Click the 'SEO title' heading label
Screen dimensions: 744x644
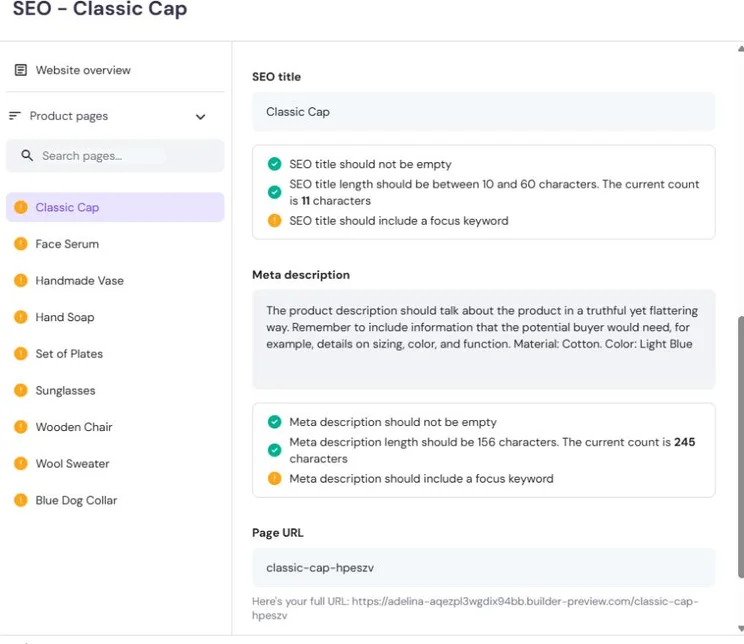coord(276,77)
